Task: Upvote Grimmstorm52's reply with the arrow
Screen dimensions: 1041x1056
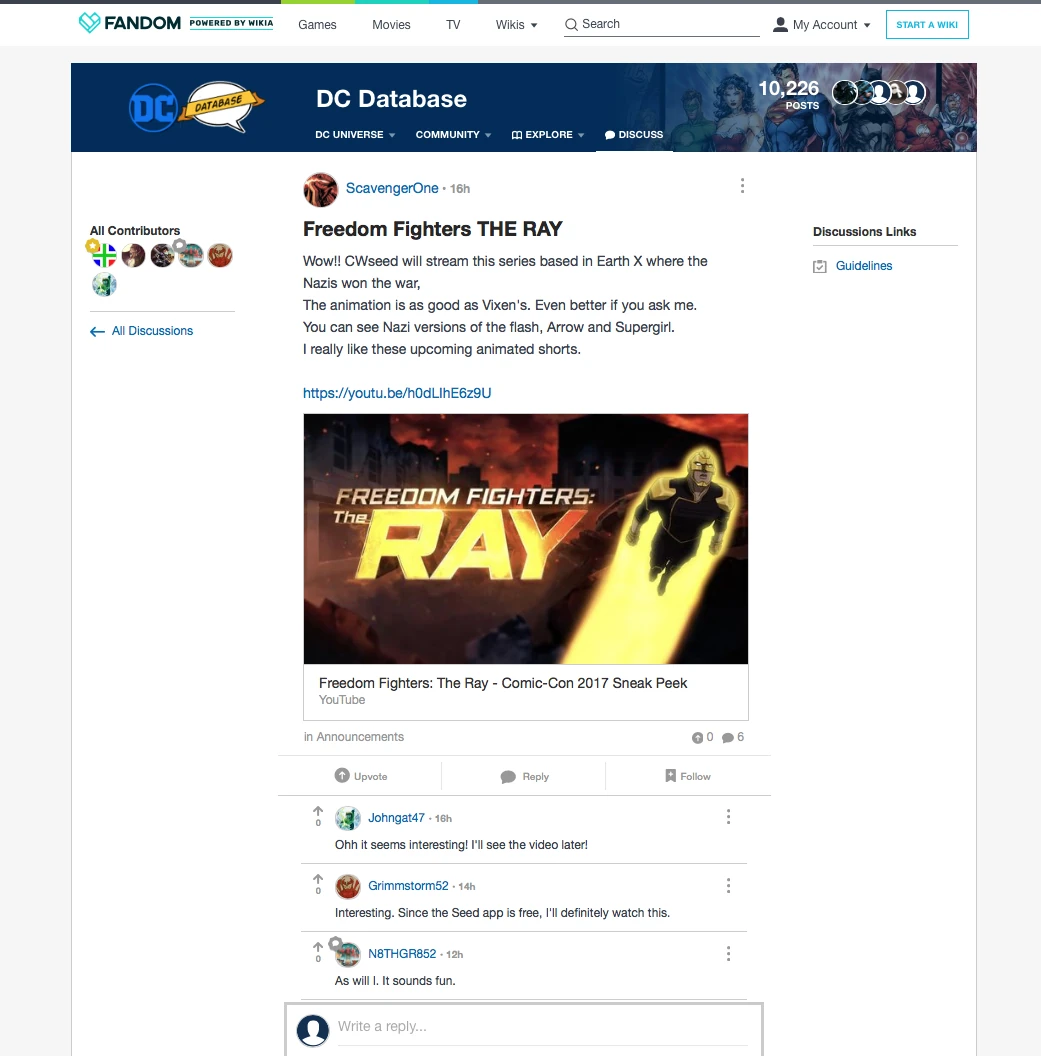Action: (x=318, y=880)
